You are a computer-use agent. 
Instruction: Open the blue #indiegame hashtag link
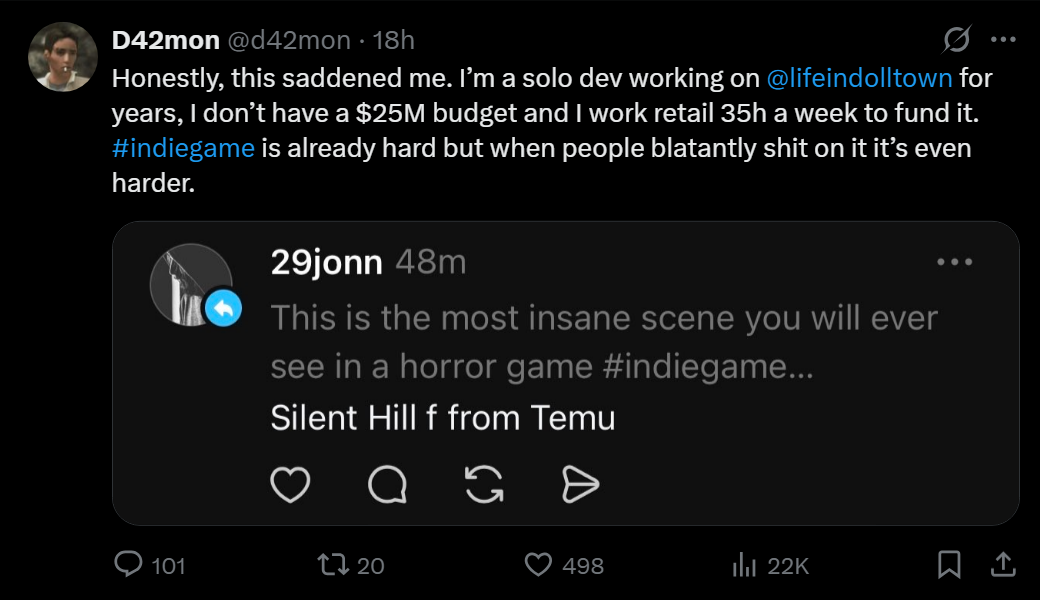(183, 149)
